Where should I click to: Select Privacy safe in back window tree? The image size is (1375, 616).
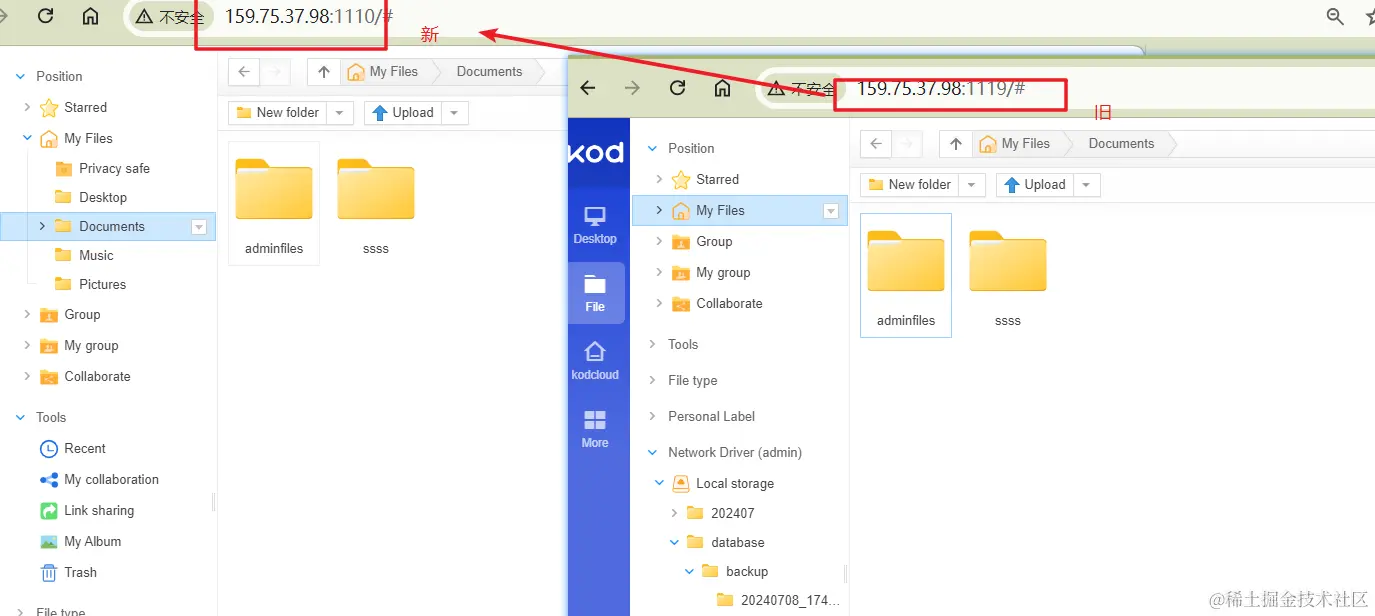click(114, 168)
